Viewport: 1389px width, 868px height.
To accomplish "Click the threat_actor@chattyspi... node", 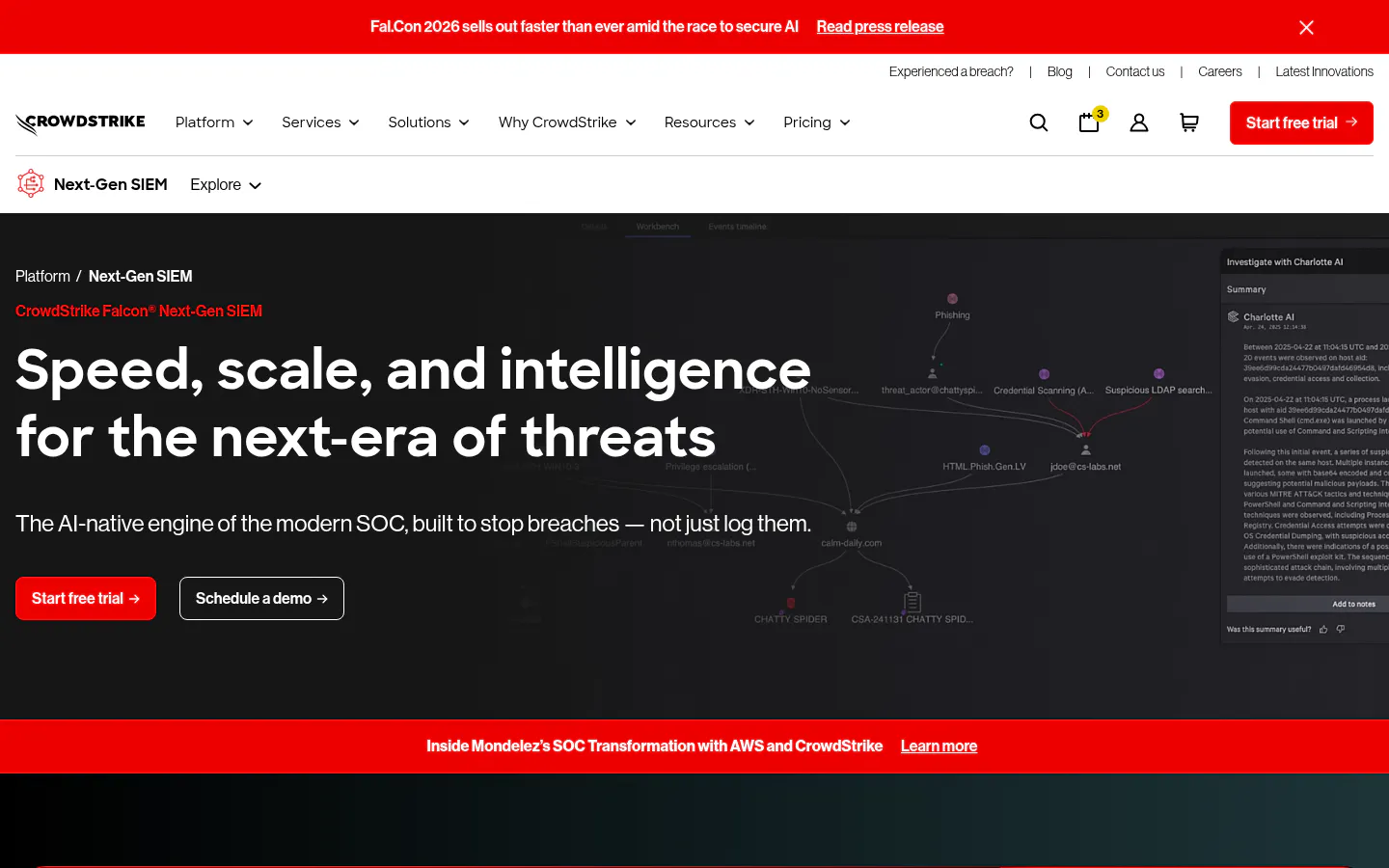I will [x=932, y=381].
